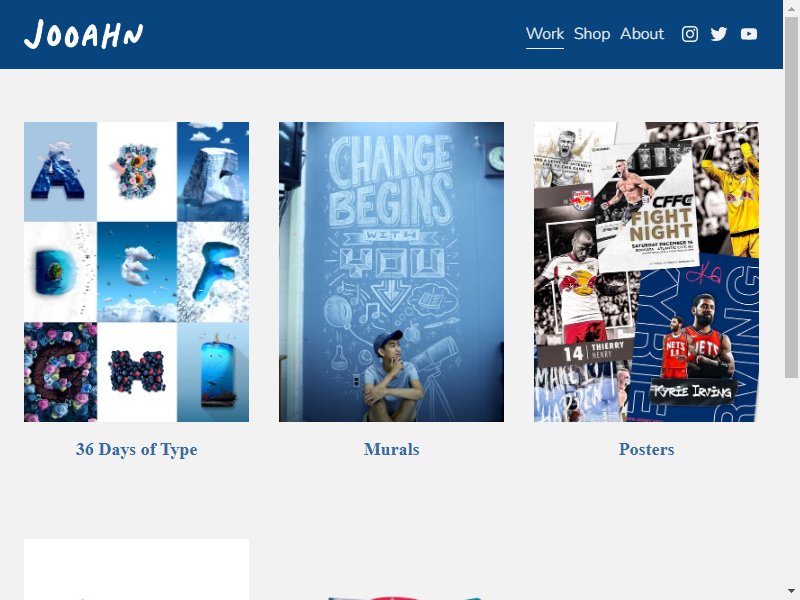This screenshot has width=800, height=600.
Task: Click the letter A artwork tile
Action: click(60, 171)
